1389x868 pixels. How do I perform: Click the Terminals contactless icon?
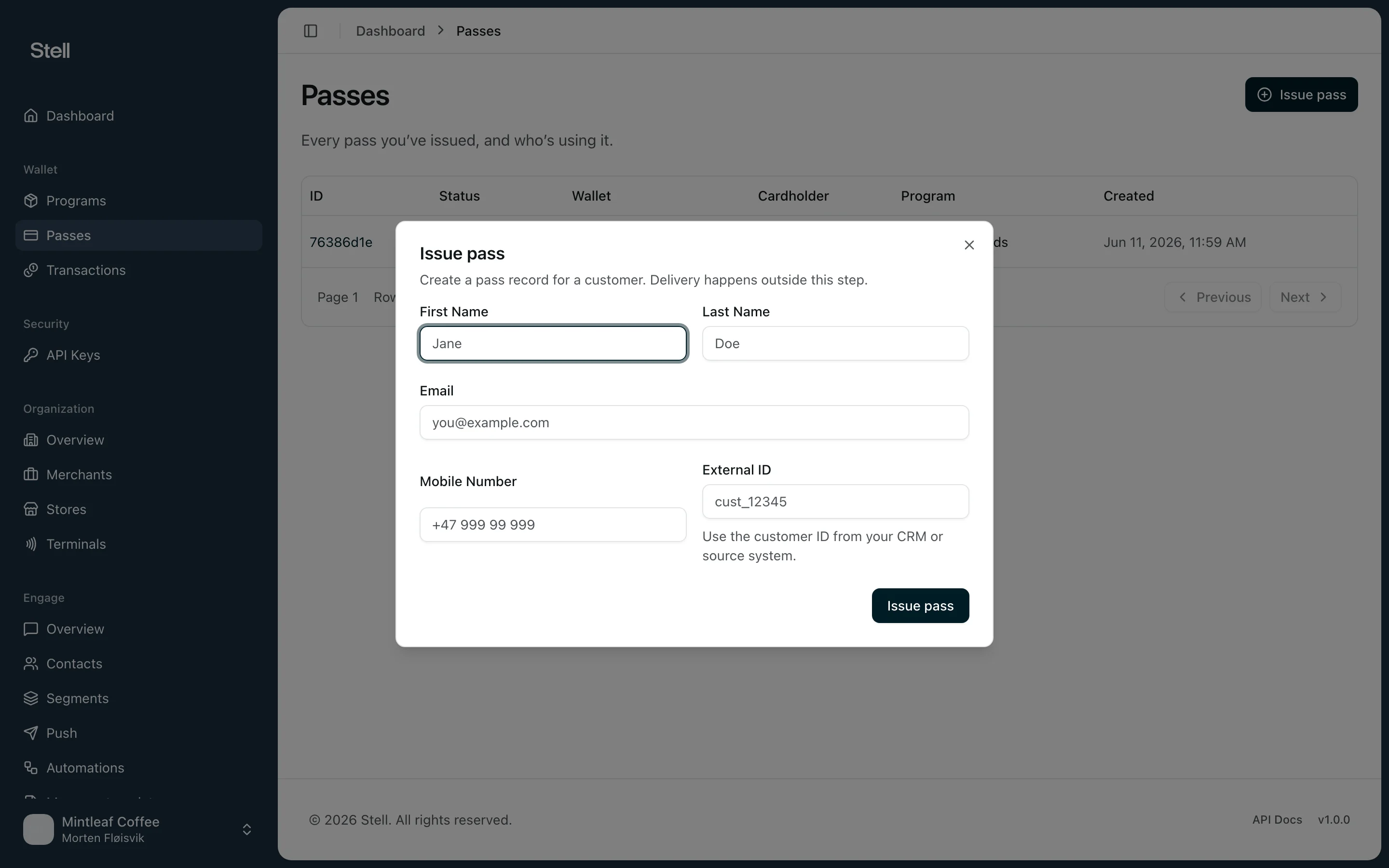(x=31, y=544)
